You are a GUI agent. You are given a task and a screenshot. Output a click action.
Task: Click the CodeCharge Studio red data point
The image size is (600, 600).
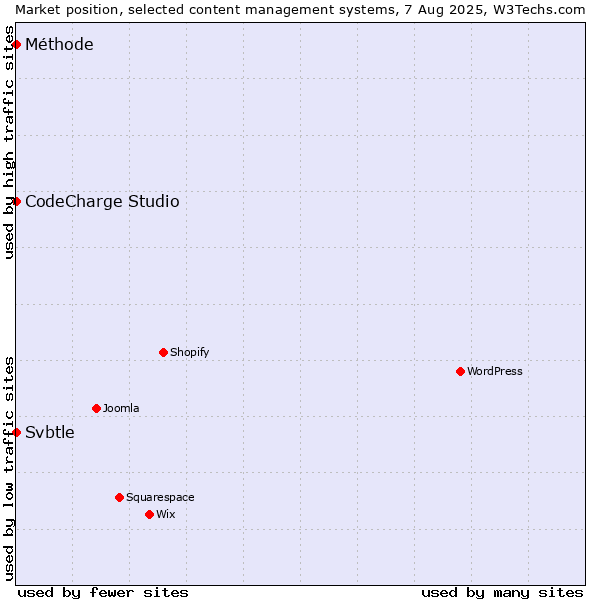(x=16, y=202)
